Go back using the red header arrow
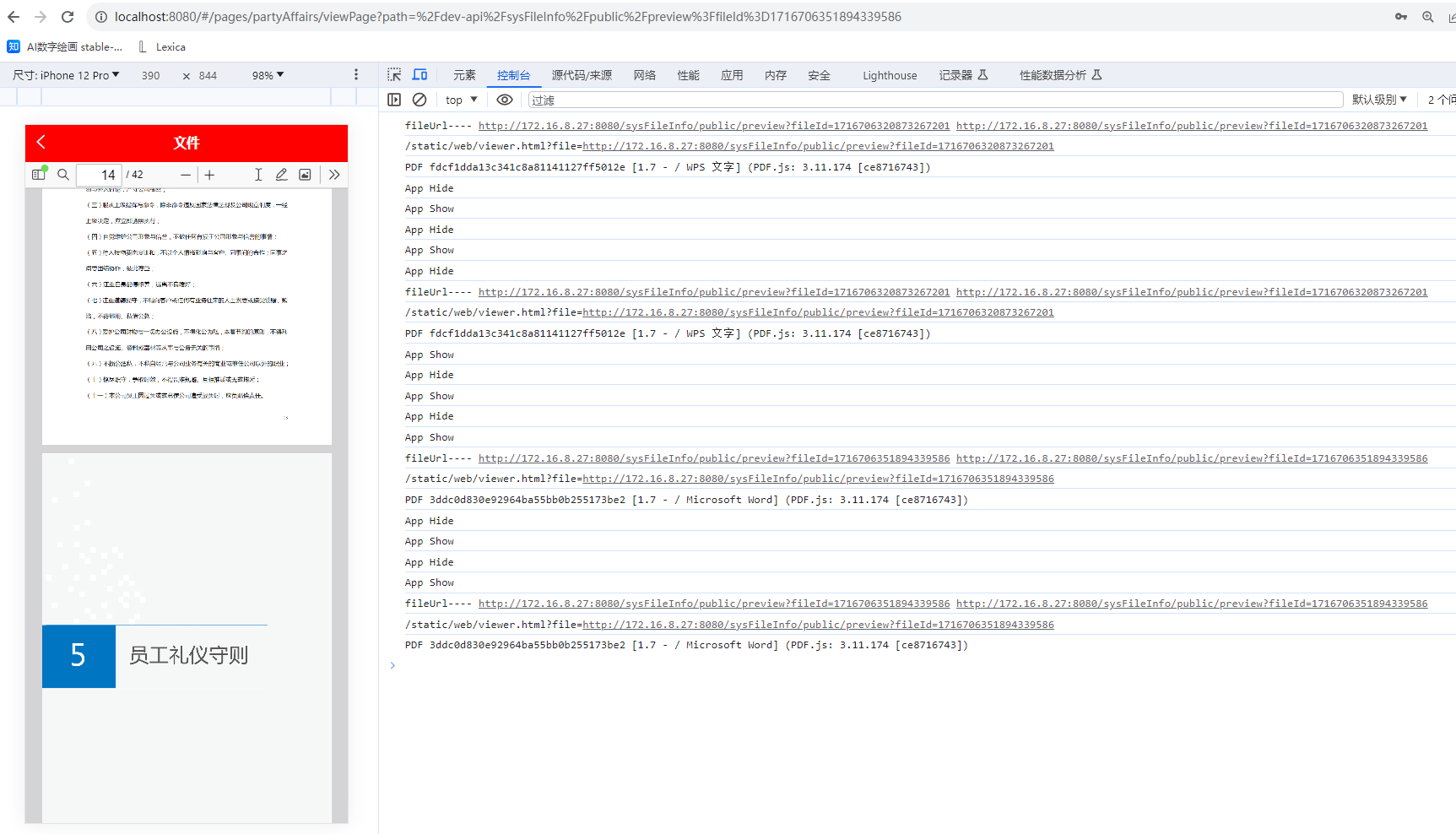The width and height of the screenshot is (1456, 834). point(41,142)
